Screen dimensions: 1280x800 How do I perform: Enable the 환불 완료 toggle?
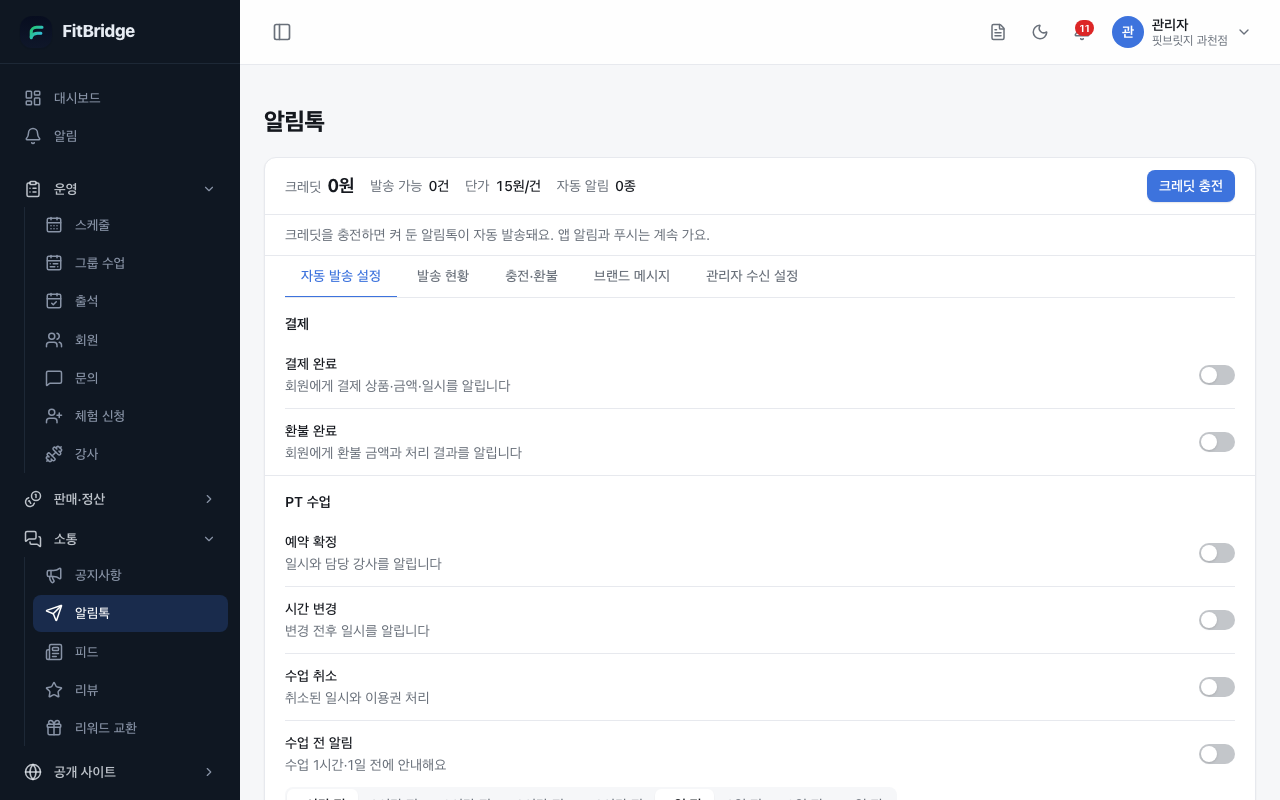1217,442
